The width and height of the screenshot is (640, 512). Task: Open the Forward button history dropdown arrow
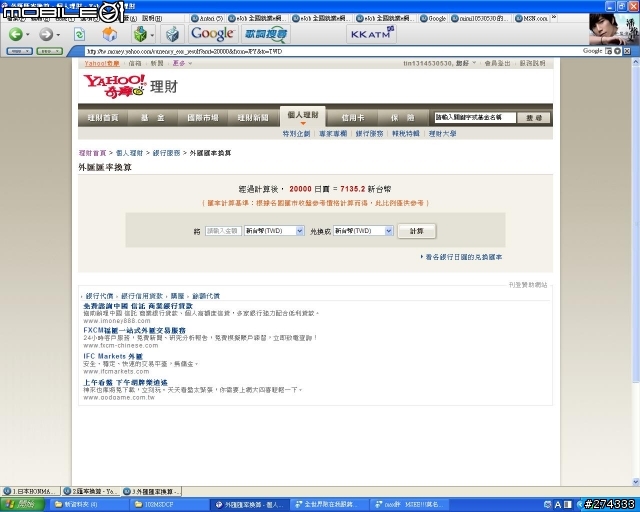[x=58, y=35]
